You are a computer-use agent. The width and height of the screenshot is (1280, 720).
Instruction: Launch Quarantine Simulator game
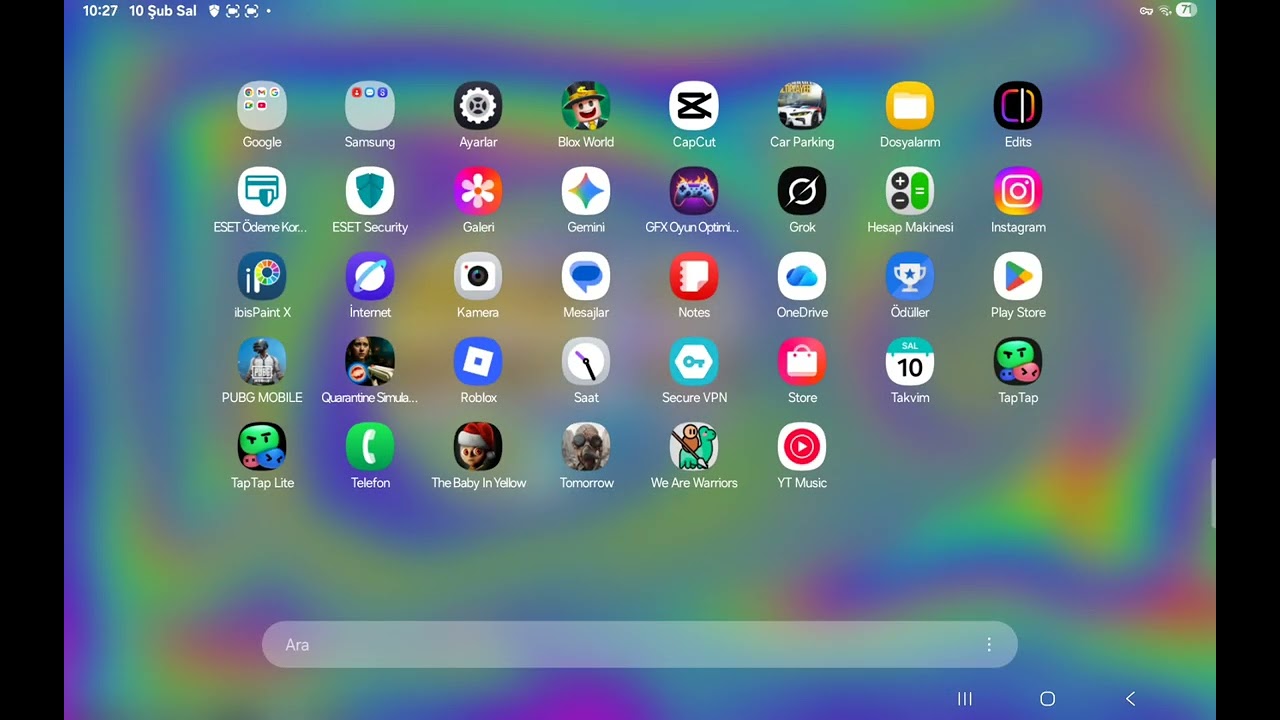(370, 361)
